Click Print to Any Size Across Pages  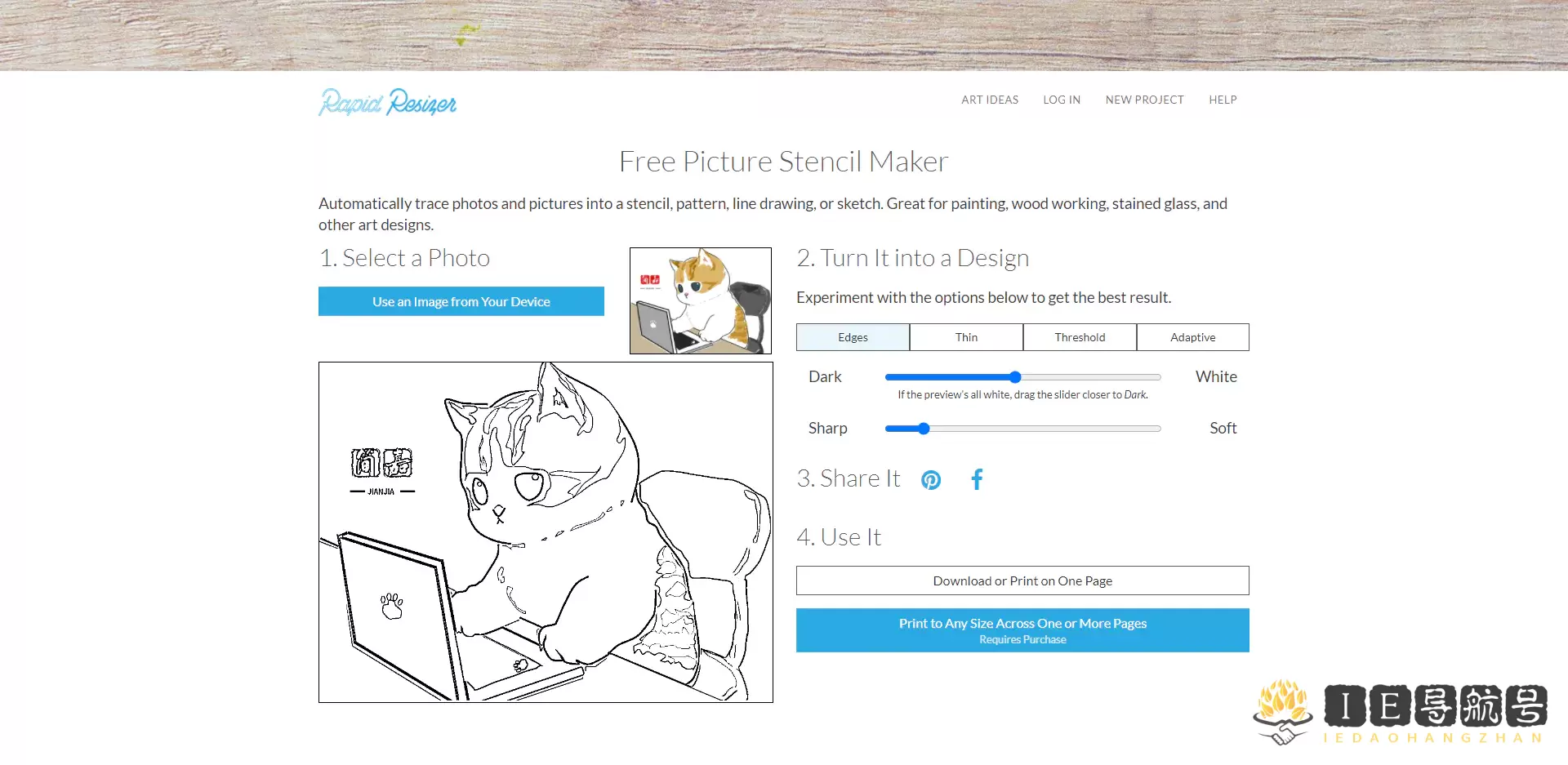coord(1022,629)
